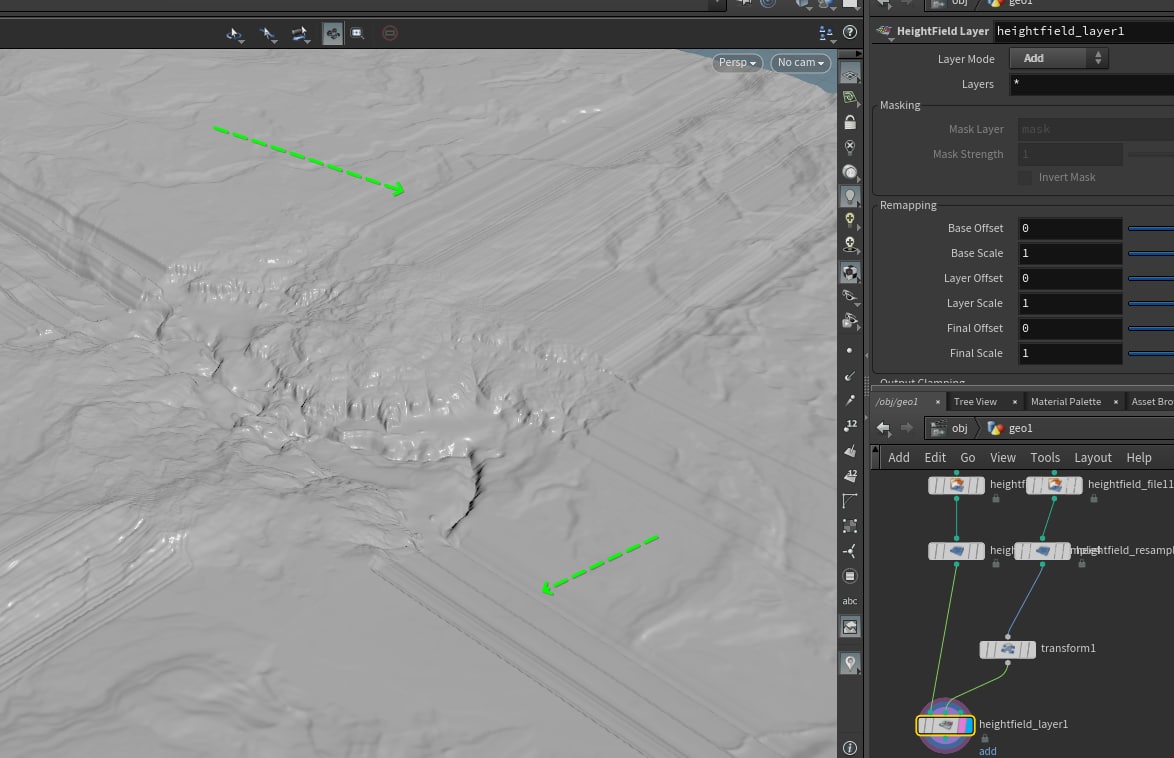Toggle the display materials checkered cube icon
Image resolution: width=1174 pixels, height=758 pixels.
850,273
